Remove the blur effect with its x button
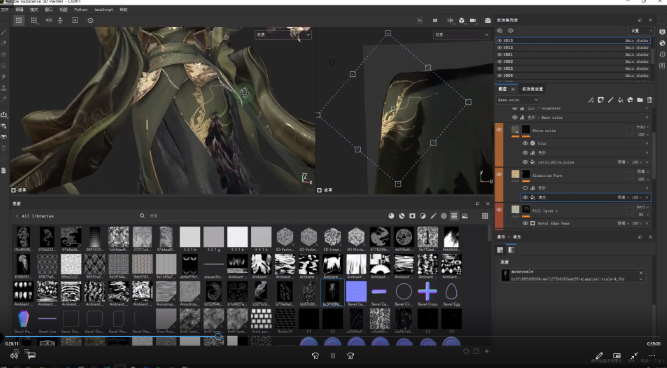This screenshot has width=667, height=368. tap(647, 143)
